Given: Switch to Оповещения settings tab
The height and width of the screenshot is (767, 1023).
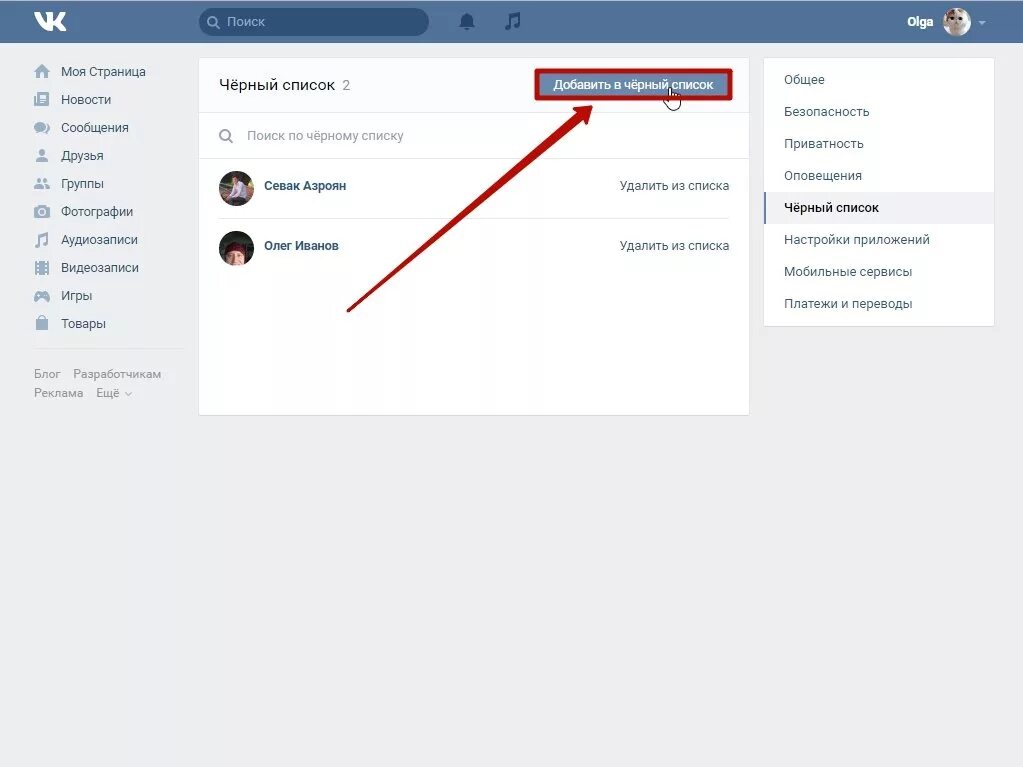Looking at the screenshot, I should (878, 175).
